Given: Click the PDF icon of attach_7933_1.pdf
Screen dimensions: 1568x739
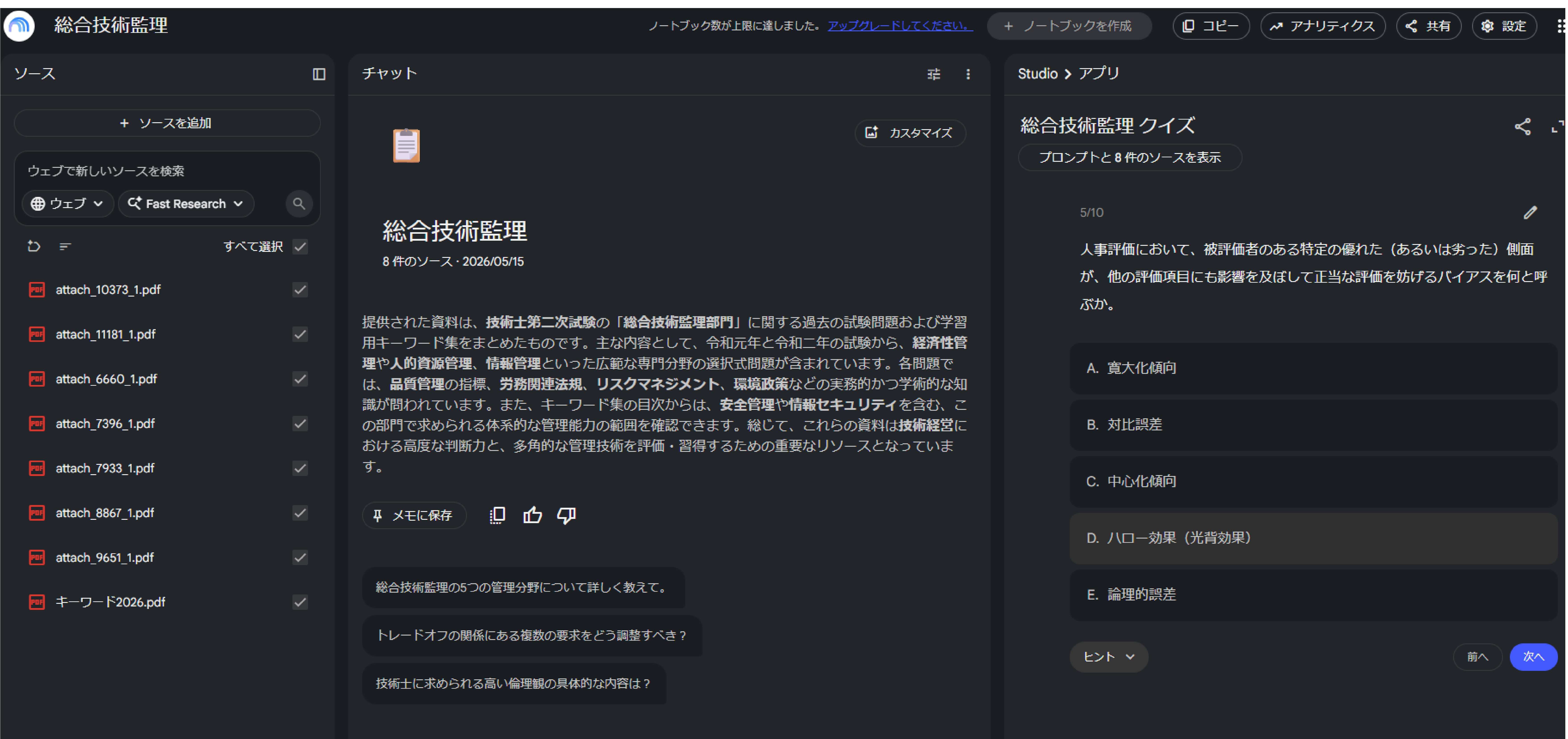Looking at the screenshot, I should [37, 468].
